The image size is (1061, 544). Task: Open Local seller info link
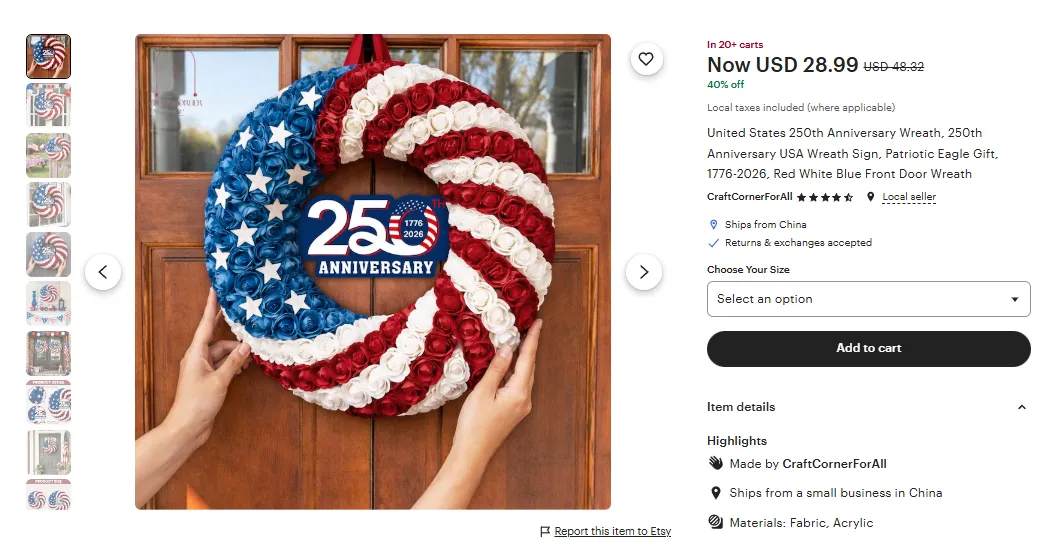pyautogui.click(x=909, y=197)
